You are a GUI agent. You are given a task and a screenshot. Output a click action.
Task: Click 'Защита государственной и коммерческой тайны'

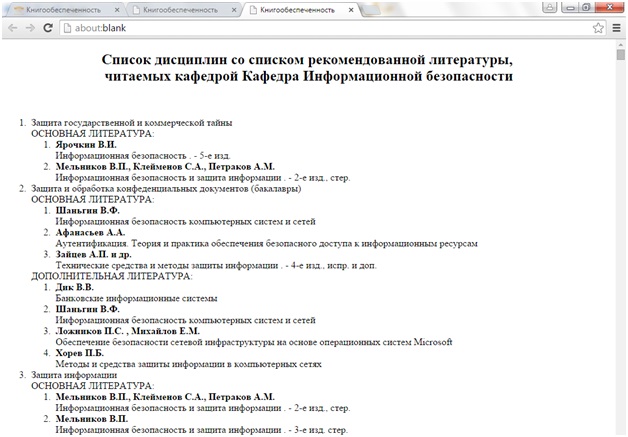[x=132, y=123]
